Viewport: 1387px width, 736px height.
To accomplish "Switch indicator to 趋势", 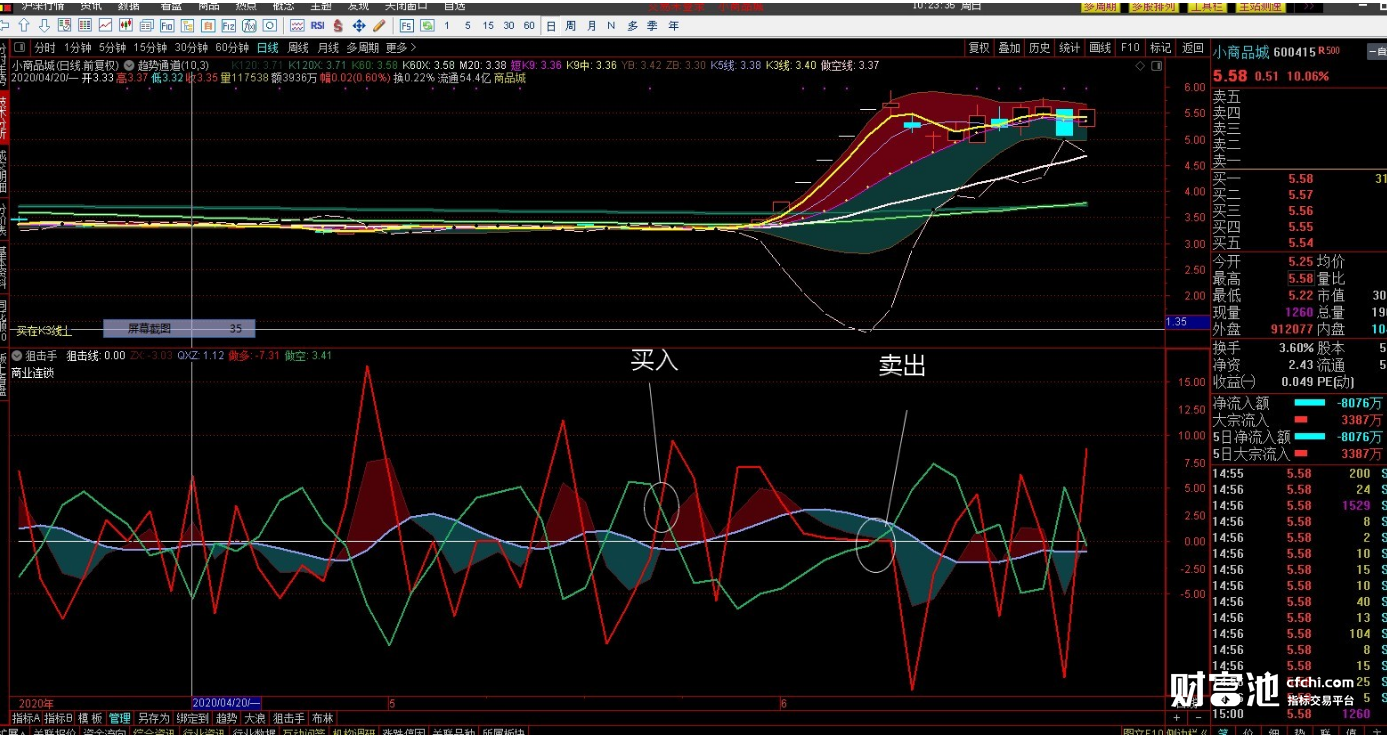I will 226,718.
